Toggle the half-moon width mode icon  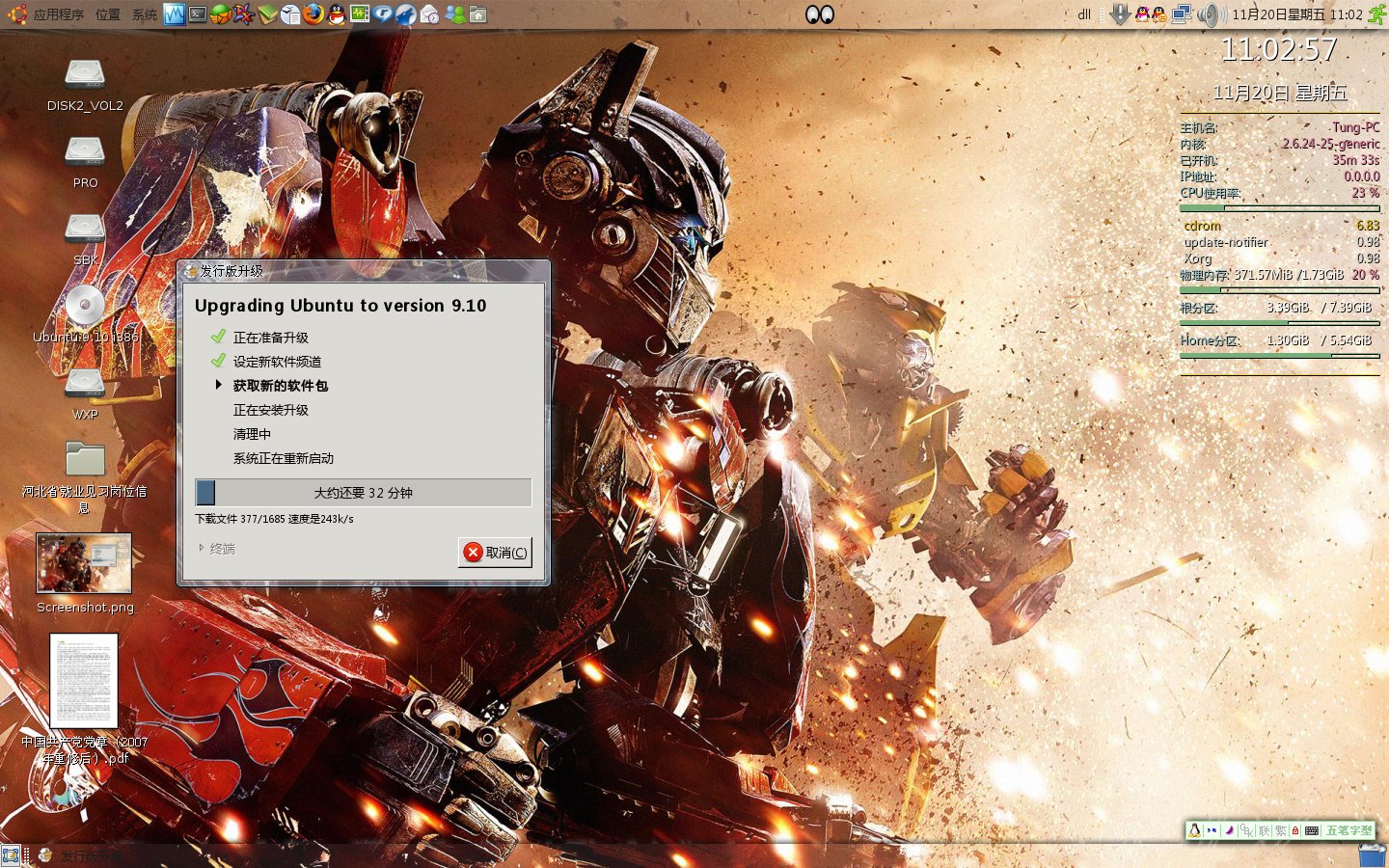[x=1229, y=830]
